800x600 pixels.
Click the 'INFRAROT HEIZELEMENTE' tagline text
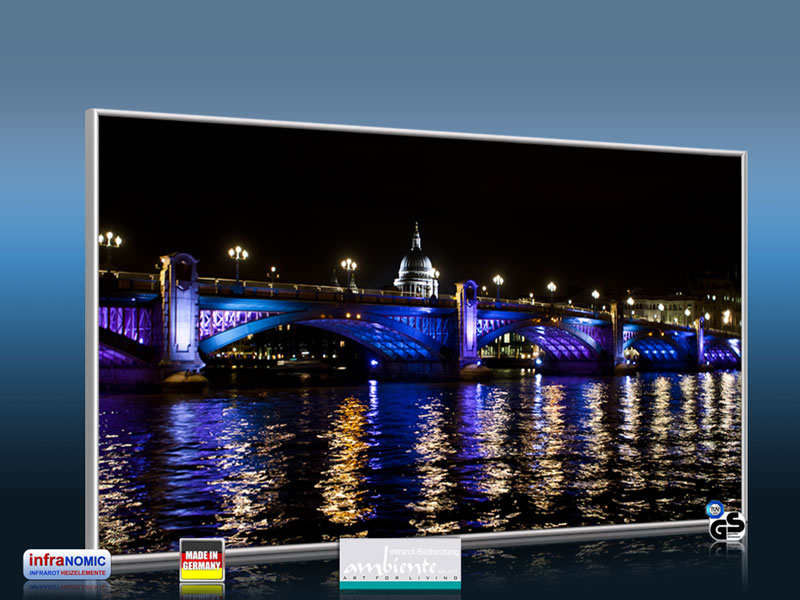pos(67,573)
